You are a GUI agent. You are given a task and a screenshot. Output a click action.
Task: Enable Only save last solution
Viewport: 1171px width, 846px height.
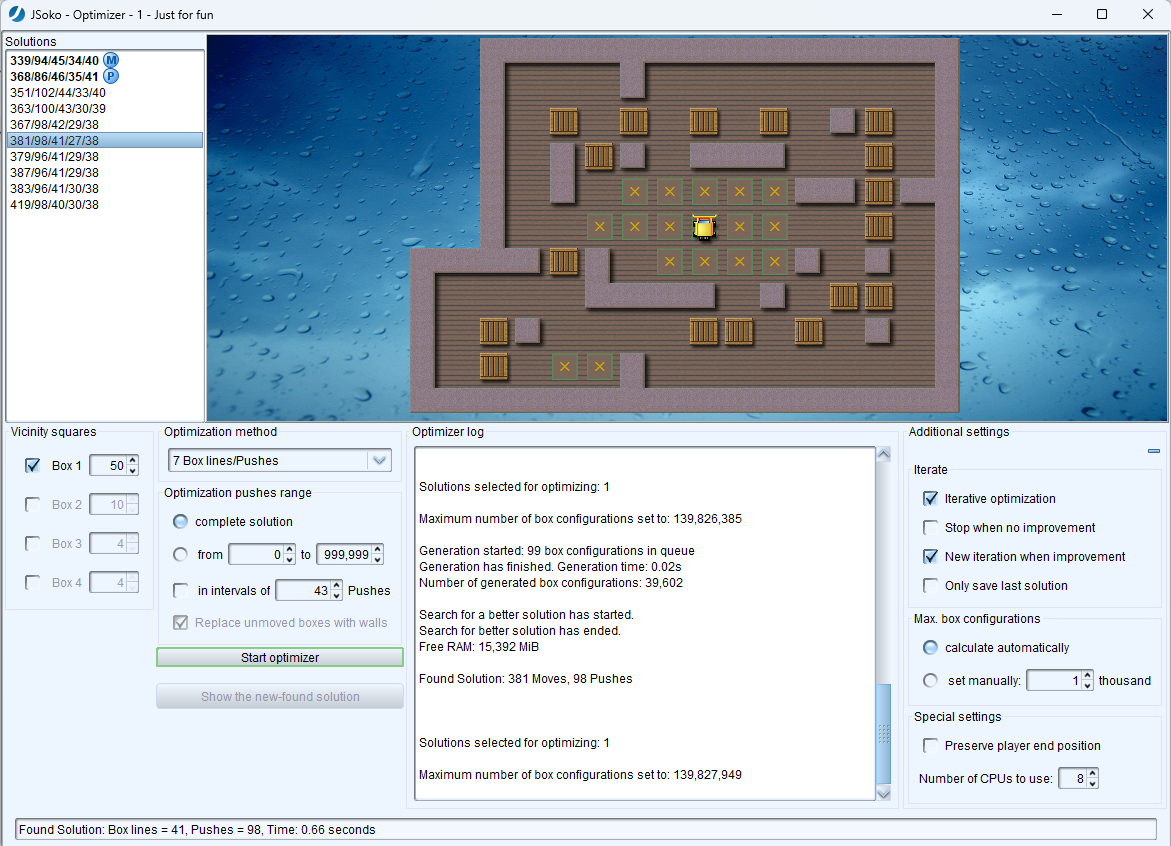[930, 586]
